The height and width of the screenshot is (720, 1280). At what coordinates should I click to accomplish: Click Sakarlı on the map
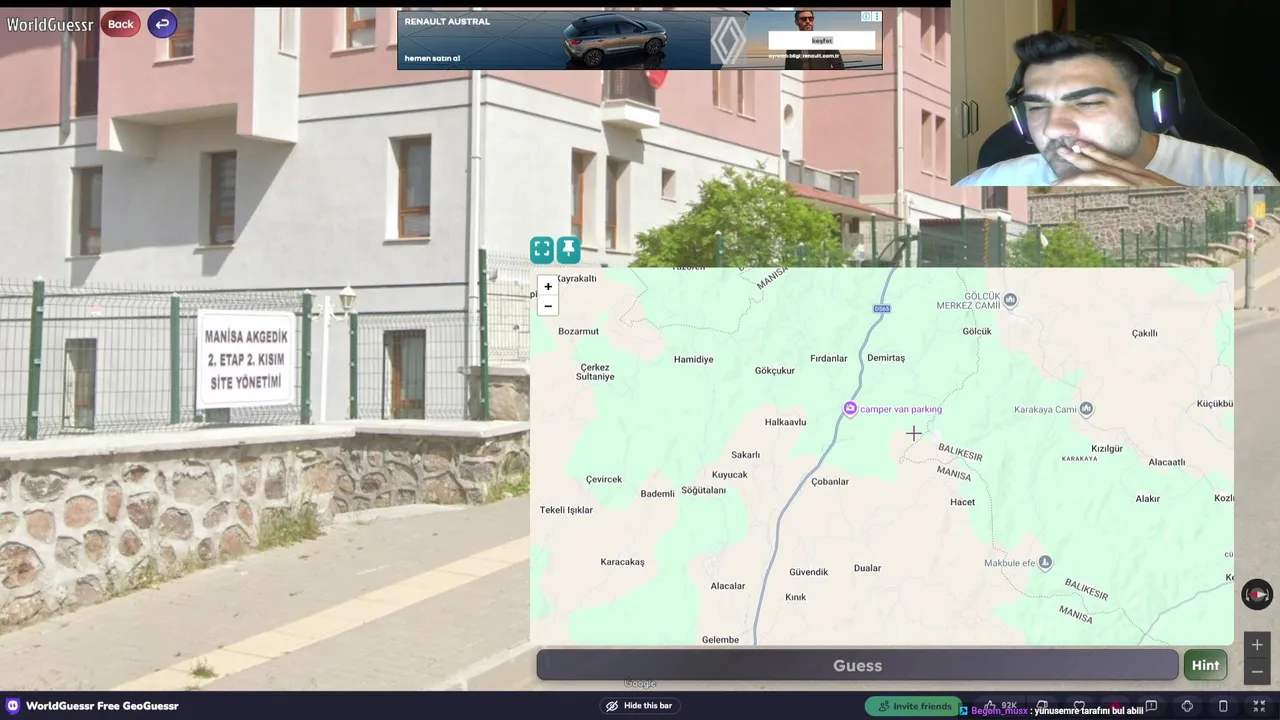click(745, 455)
